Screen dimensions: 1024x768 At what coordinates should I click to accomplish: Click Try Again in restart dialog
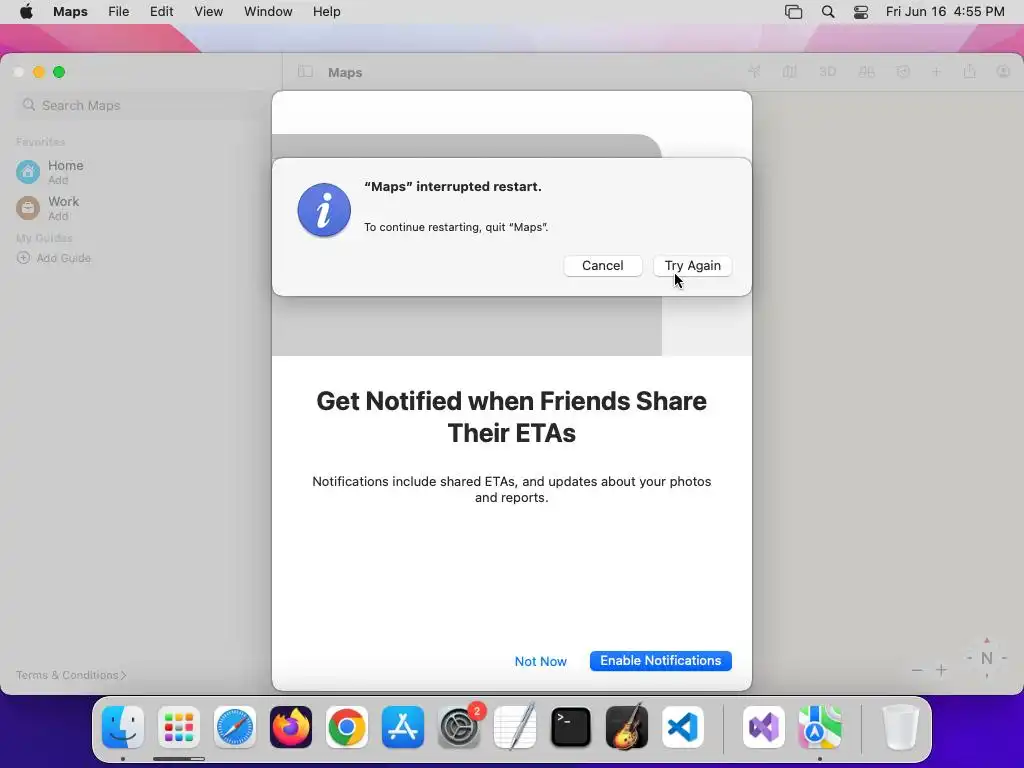[x=692, y=266]
